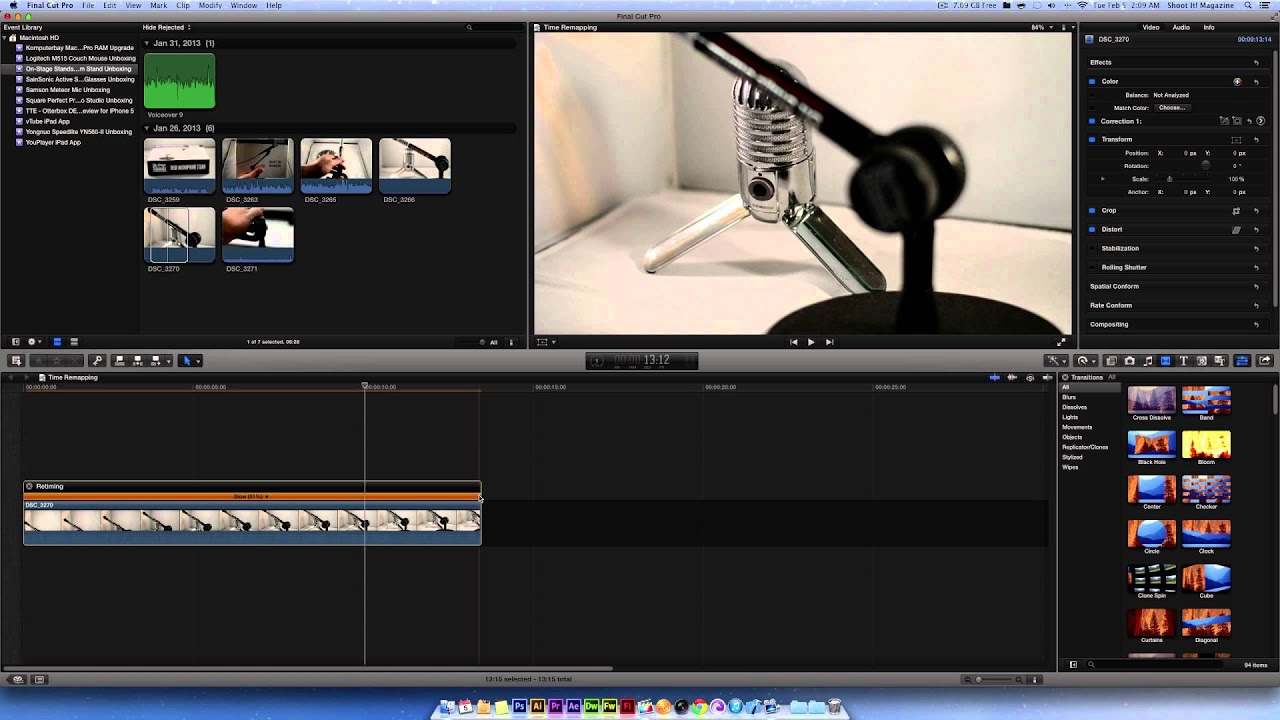Show the Effects browser
The height and width of the screenshot is (720, 1280).
coord(1111,361)
